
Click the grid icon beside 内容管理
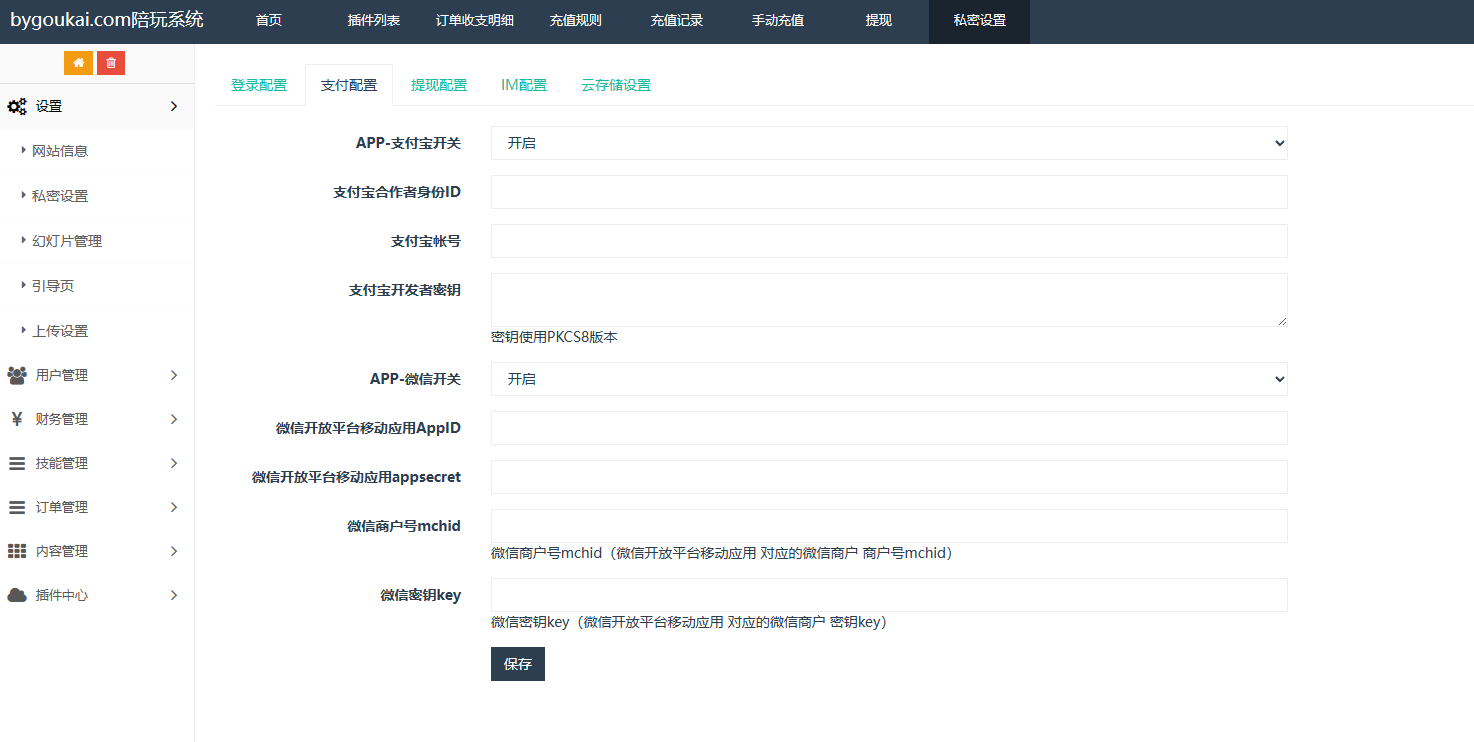point(17,551)
